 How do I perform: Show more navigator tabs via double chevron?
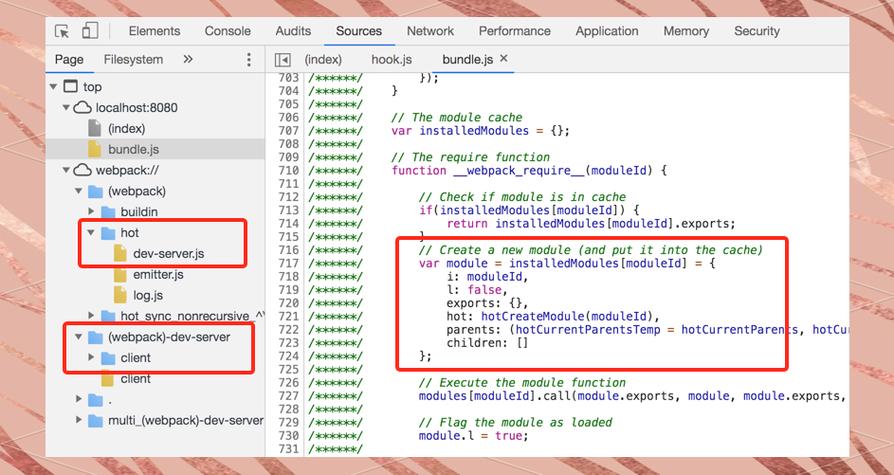click(x=188, y=59)
